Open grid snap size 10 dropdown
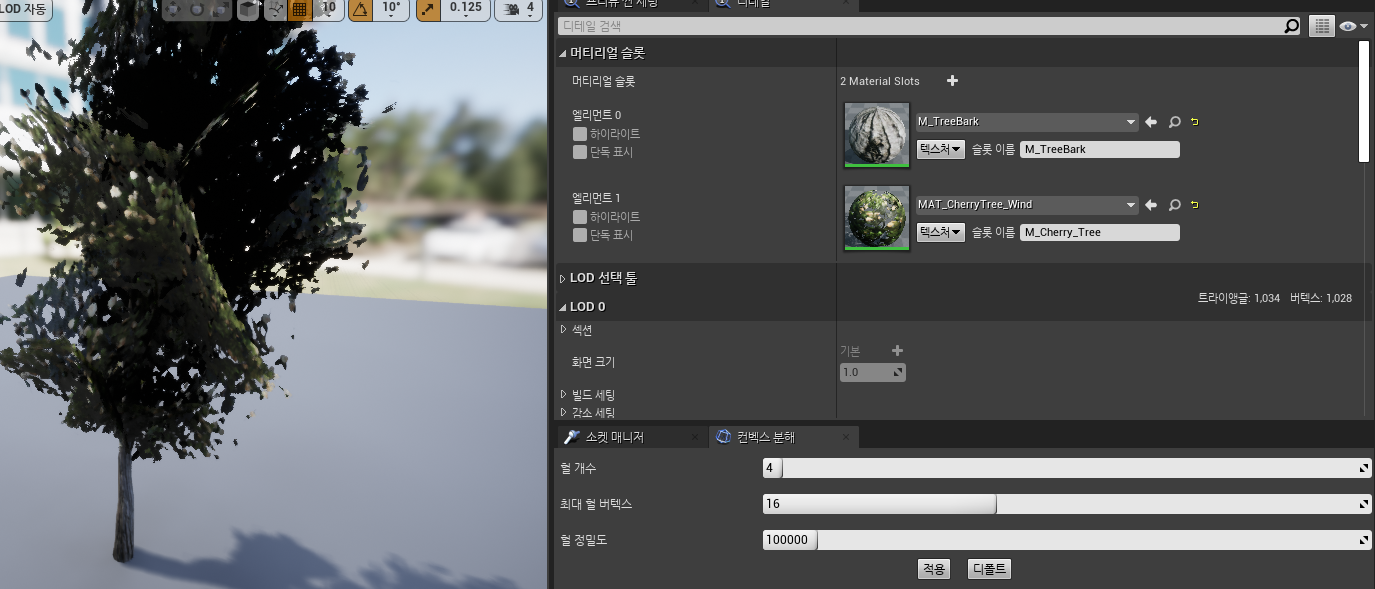 tap(327, 9)
